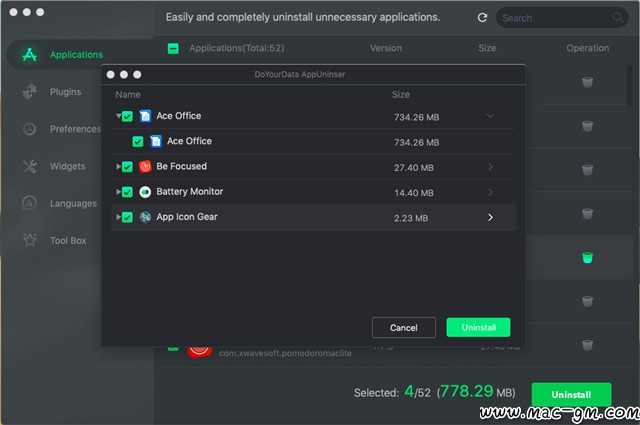Screen dimensions: 640x425
Task: Click the red pomodoro app icon behind dialog
Action: [x=200, y=351]
